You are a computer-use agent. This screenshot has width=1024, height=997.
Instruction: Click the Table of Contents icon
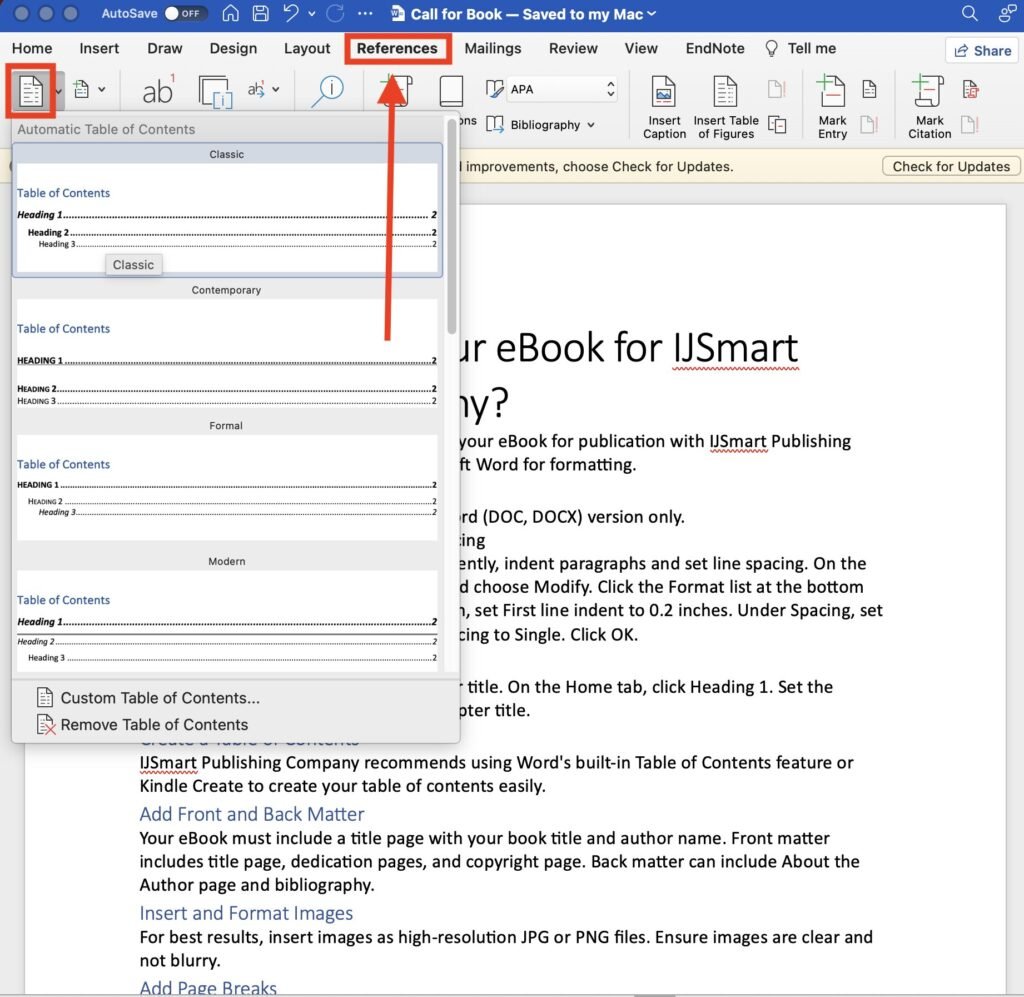click(30, 91)
